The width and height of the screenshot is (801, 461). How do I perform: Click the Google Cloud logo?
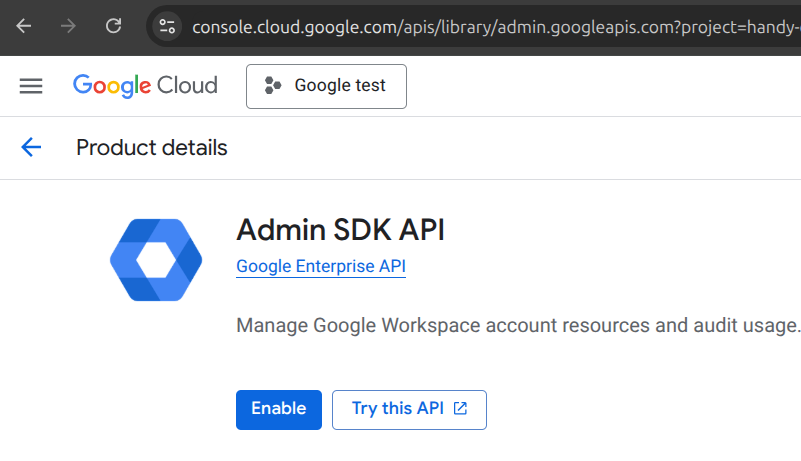[145, 86]
